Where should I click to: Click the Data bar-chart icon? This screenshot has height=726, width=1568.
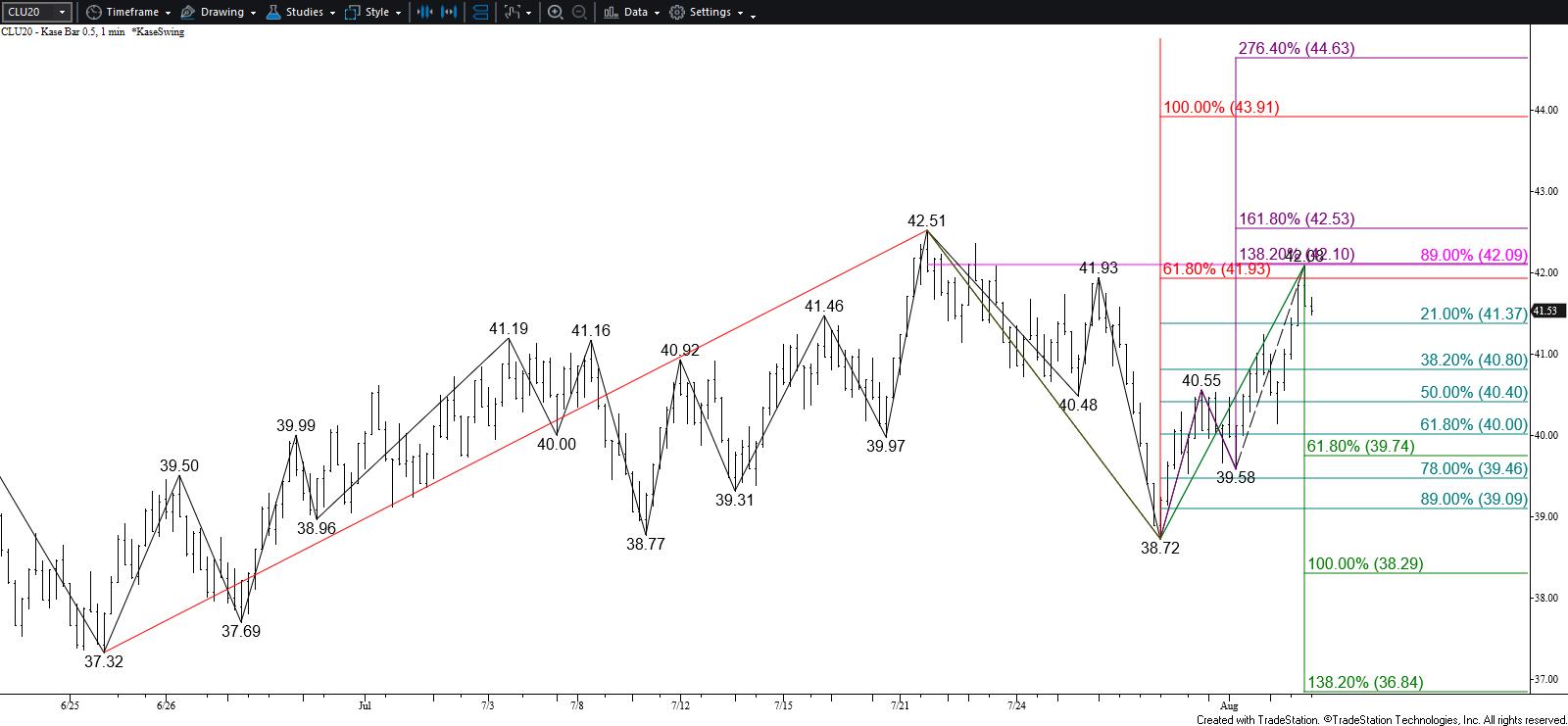coord(611,12)
